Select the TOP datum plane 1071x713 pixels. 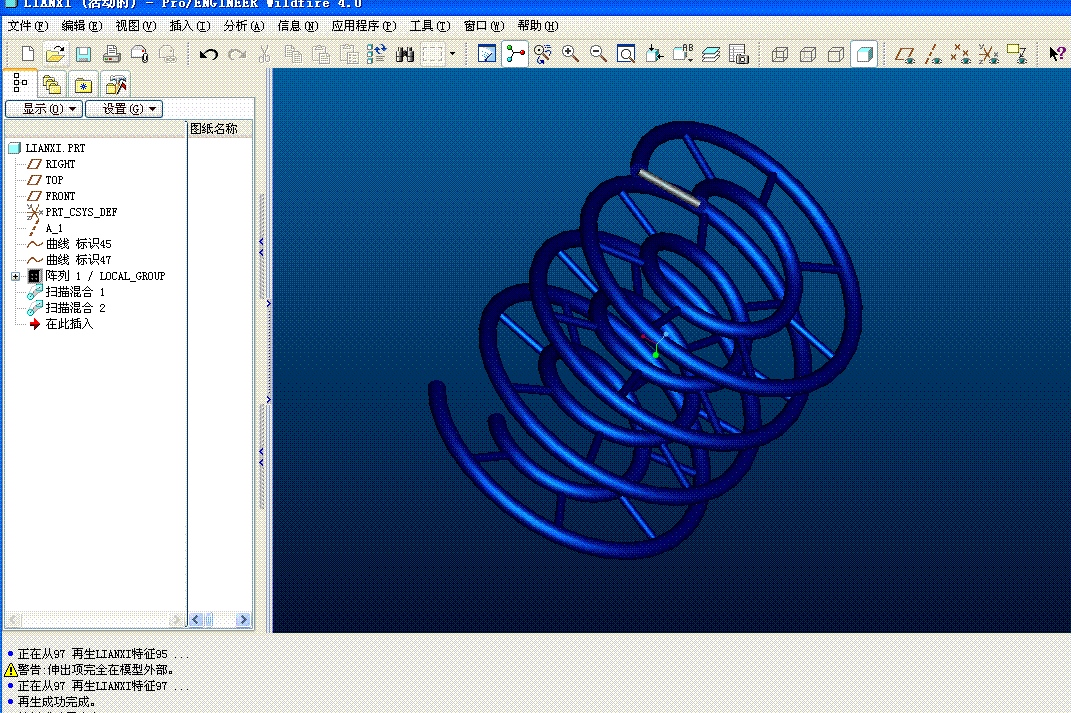45,180
